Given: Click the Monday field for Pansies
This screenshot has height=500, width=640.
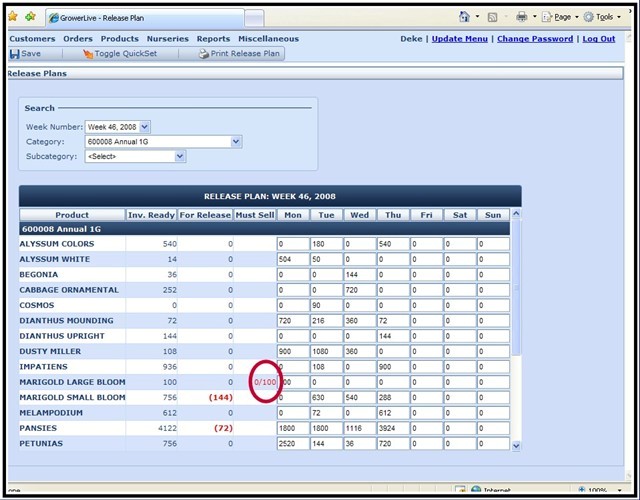Looking at the screenshot, I should click(292, 429).
